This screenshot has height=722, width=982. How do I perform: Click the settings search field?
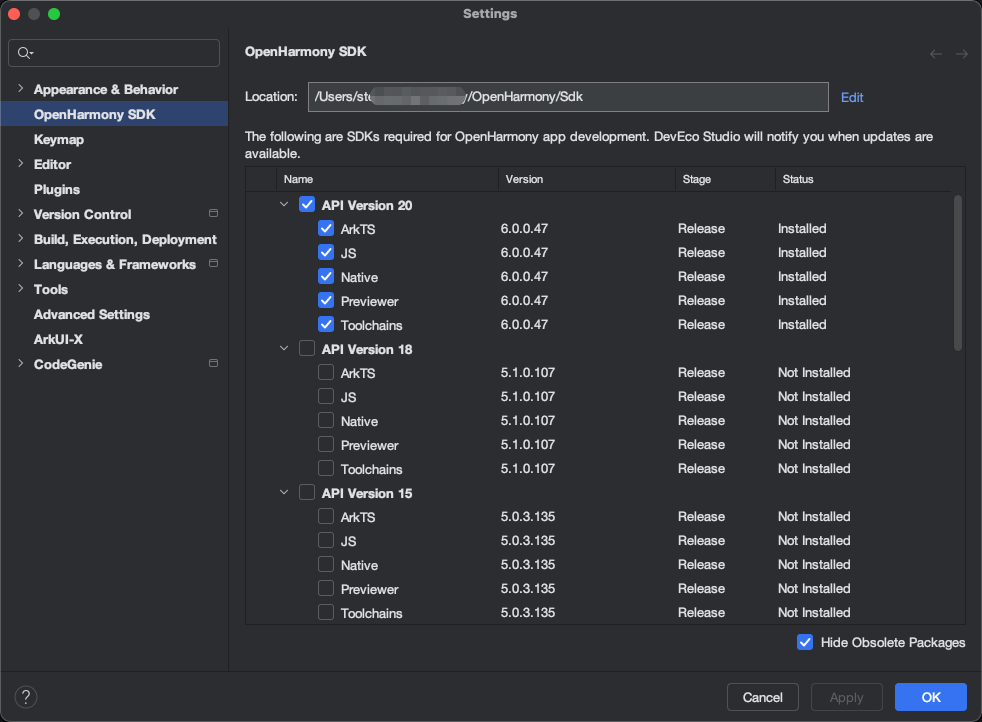point(114,53)
